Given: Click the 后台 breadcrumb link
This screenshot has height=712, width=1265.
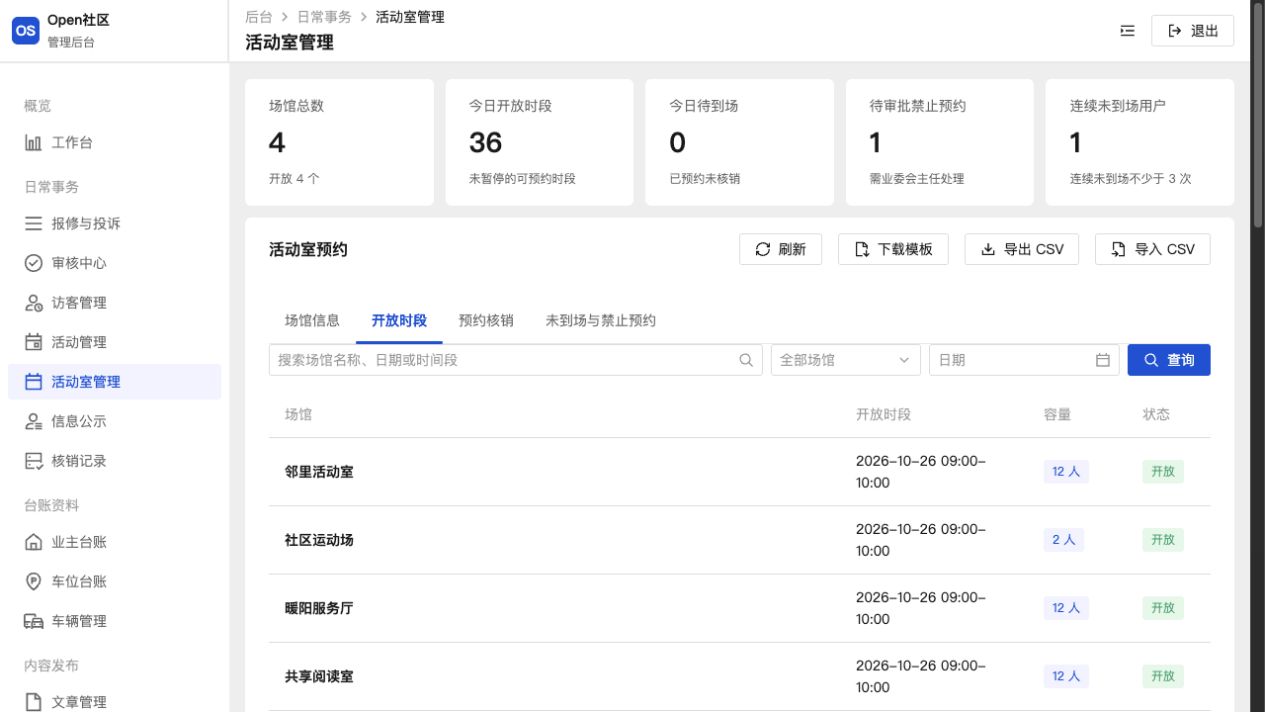Looking at the screenshot, I should (x=258, y=17).
